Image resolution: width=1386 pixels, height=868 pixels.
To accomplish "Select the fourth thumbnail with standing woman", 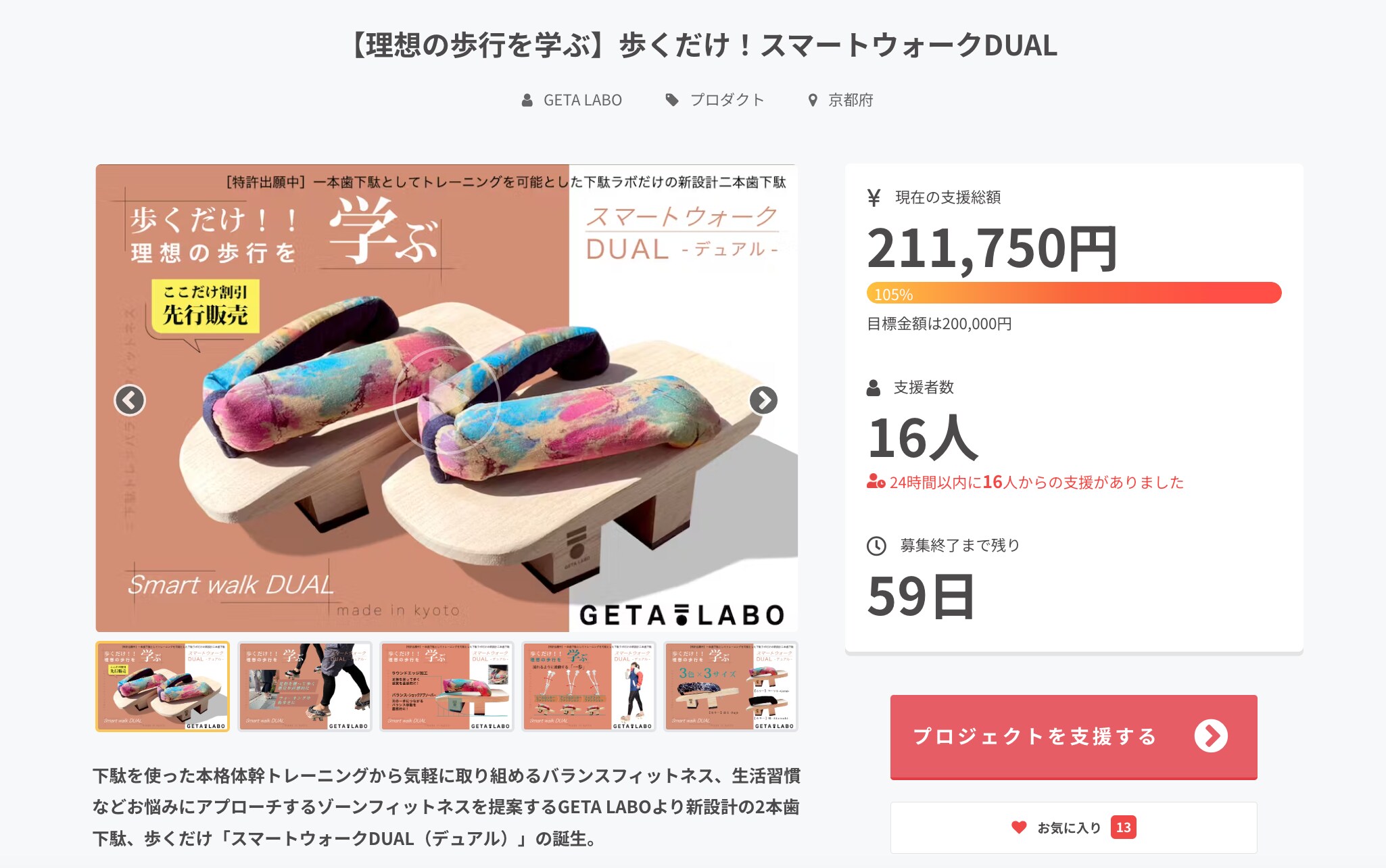I will pyautogui.click(x=589, y=686).
